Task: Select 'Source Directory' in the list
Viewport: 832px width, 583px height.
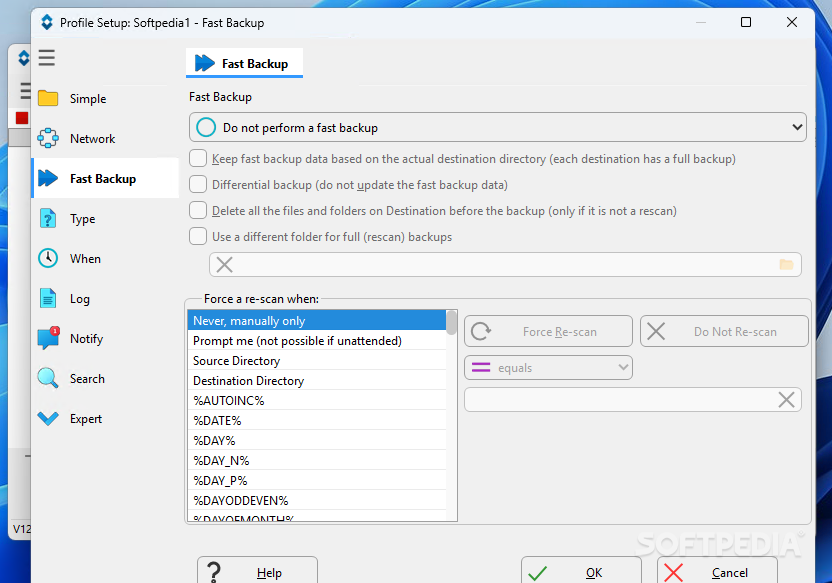Action: [317, 361]
